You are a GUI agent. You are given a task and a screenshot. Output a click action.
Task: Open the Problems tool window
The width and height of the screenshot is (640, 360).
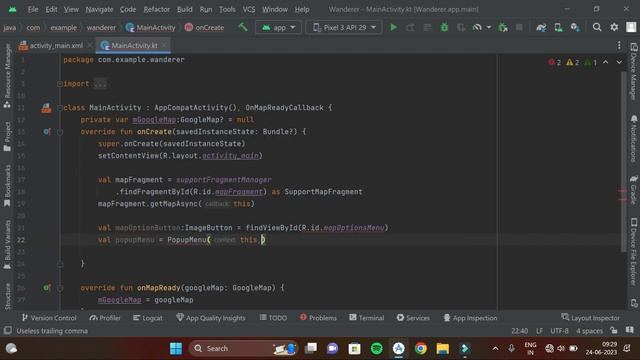coord(318,318)
